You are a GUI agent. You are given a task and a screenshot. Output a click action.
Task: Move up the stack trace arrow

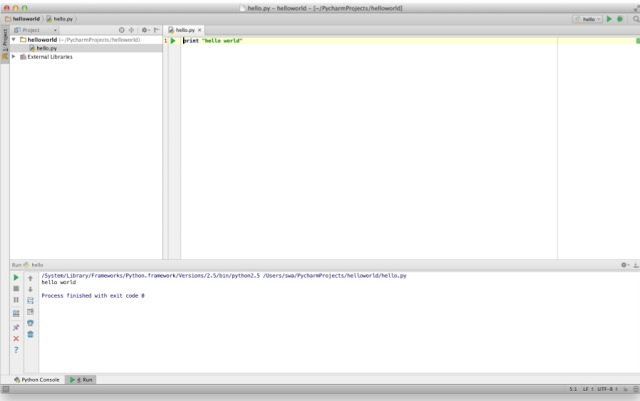point(30,278)
